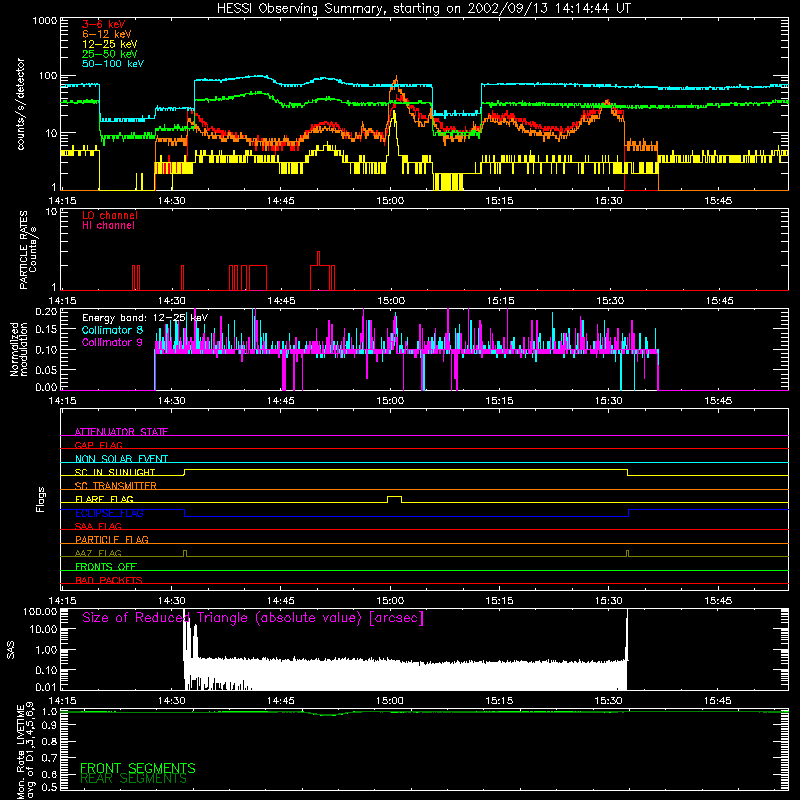Click the "SAA FLAG" label
The width and height of the screenshot is (800, 800).
(98, 526)
